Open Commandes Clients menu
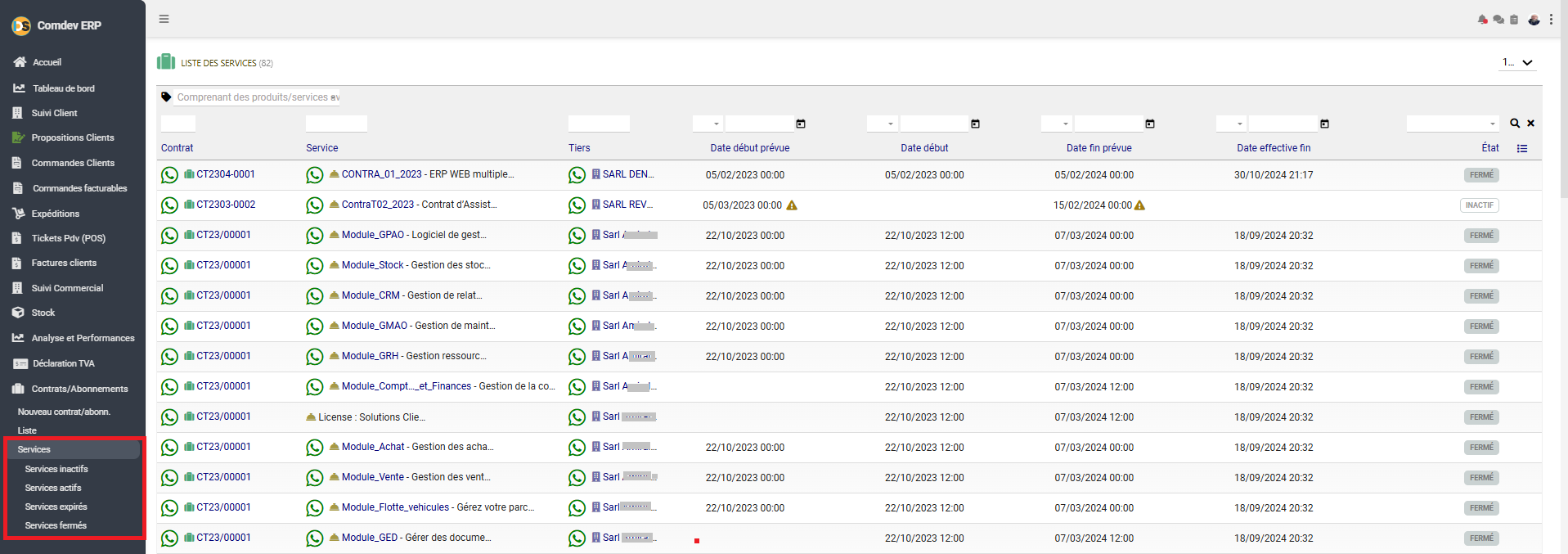Screen dimensions: 1568x554 73,163
